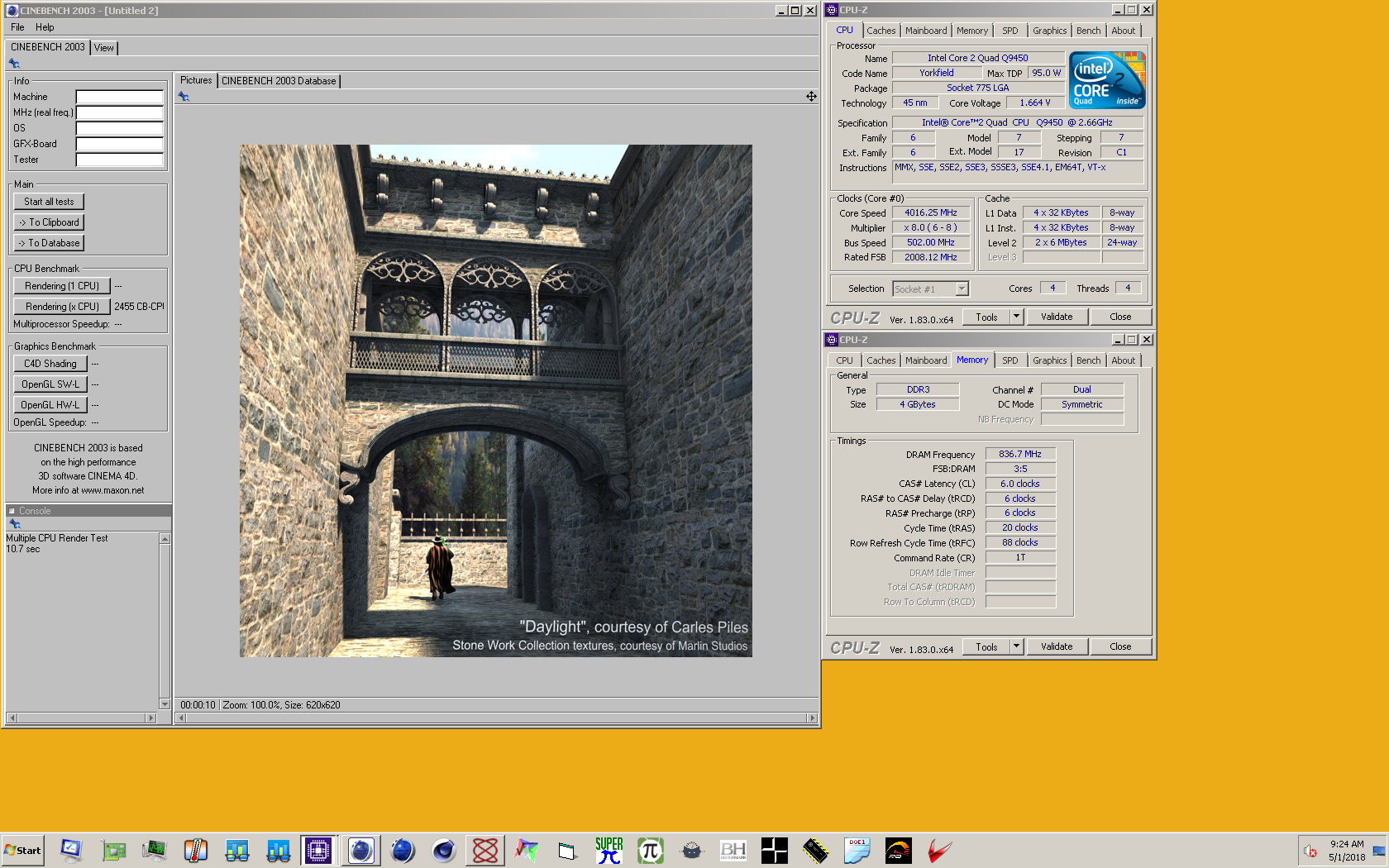The height and width of the screenshot is (868, 1389).
Task: Open Mainboard tab in upper CPU-Z window
Action: [926, 31]
